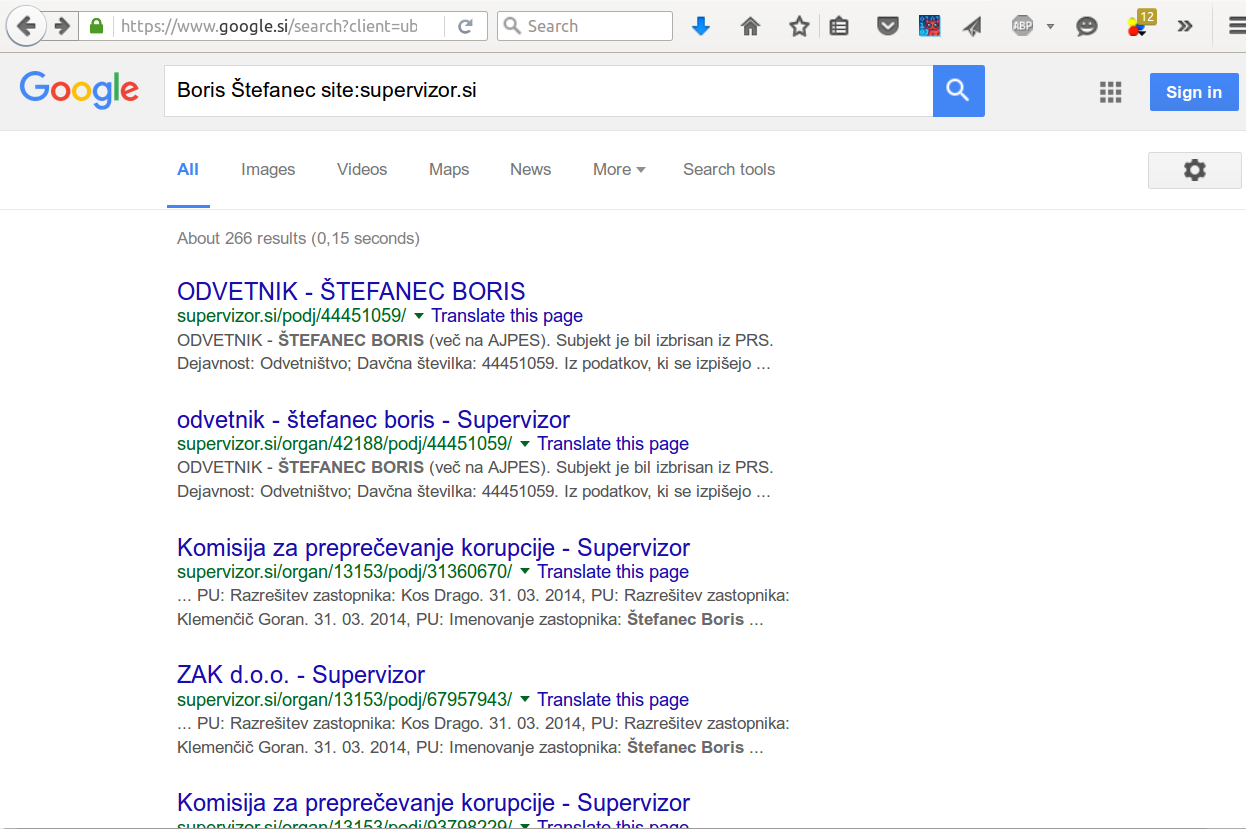This screenshot has height=829, width=1246.
Task: Show site security info via green padlock
Action: pyautogui.click(x=96, y=26)
